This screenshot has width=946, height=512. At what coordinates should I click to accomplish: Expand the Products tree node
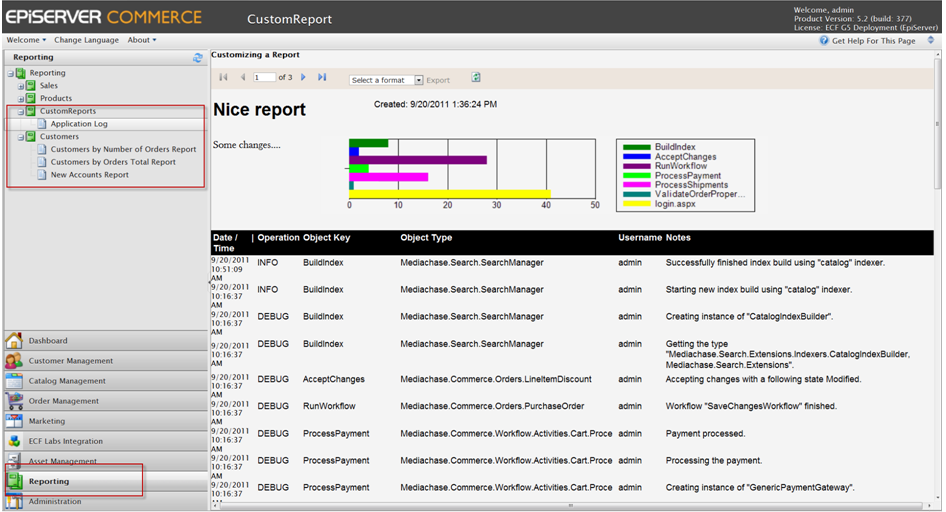[19, 98]
